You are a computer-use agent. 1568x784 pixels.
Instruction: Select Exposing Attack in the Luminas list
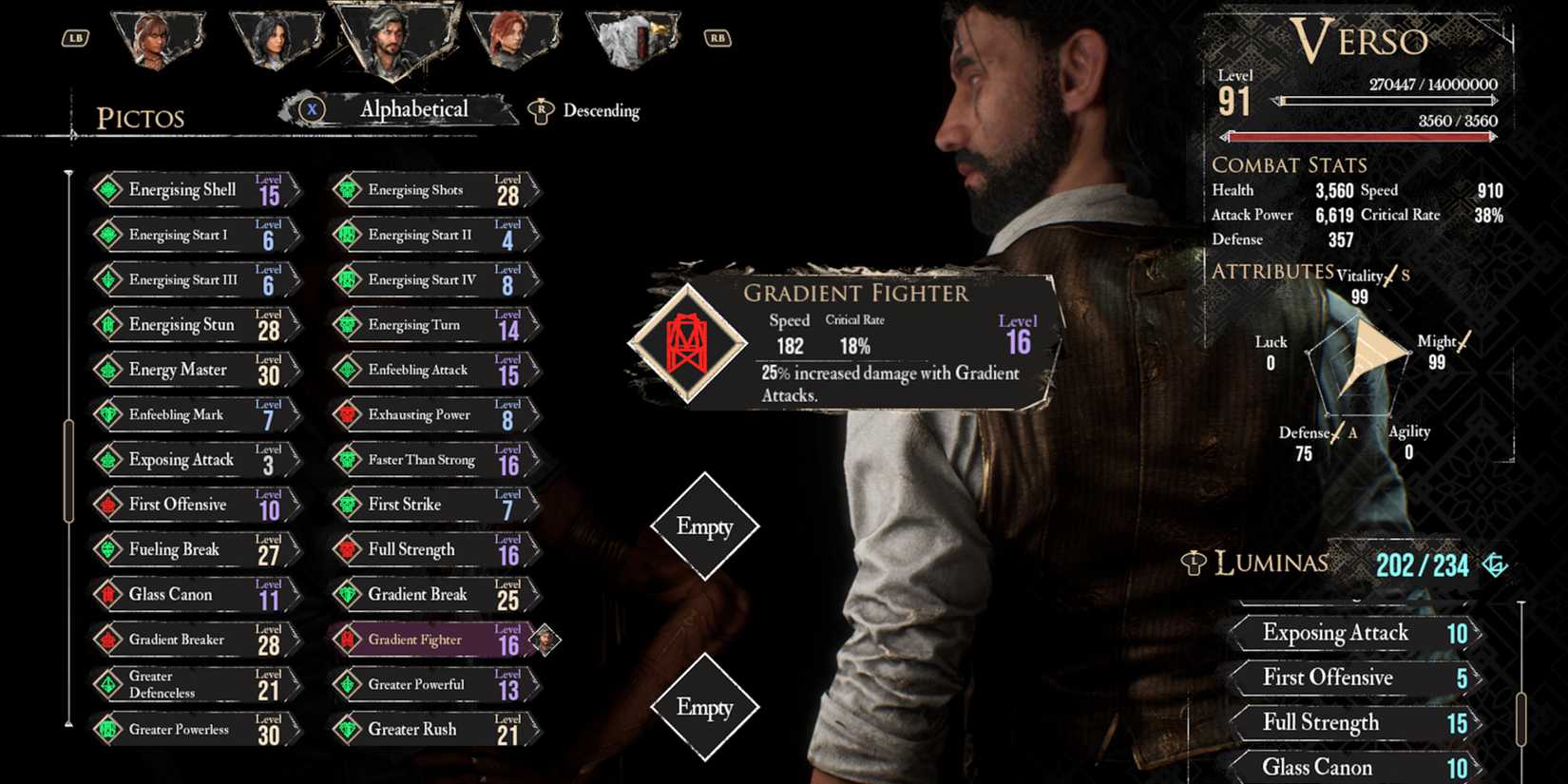click(x=1356, y=633)
